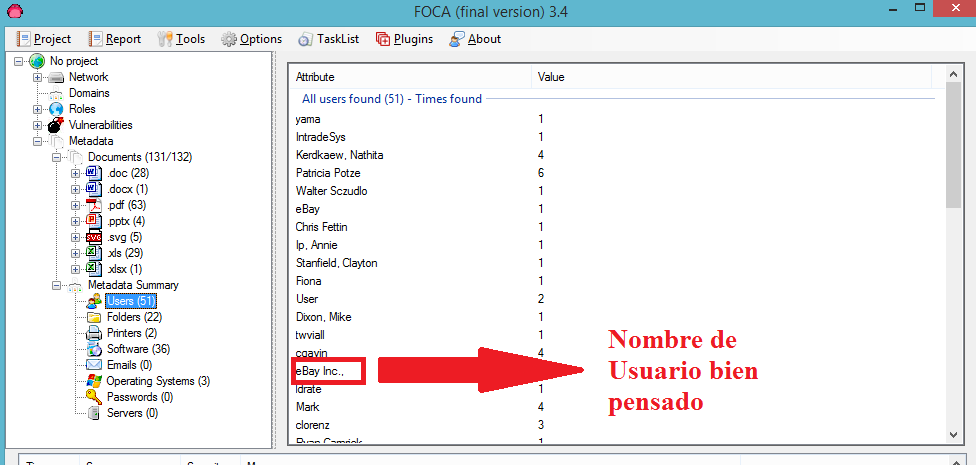Collapse the Documents (131/132) node
This screenshot has height=465, width=976.
[57, 157]
